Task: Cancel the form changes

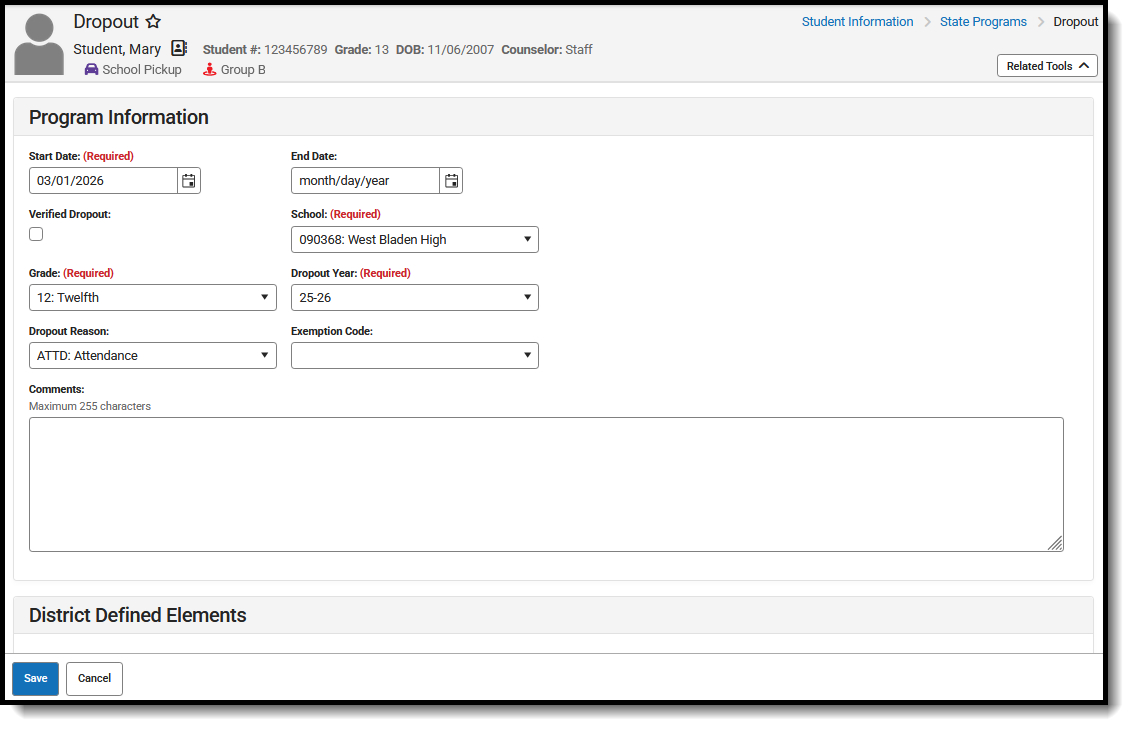Action: [93, 678]
